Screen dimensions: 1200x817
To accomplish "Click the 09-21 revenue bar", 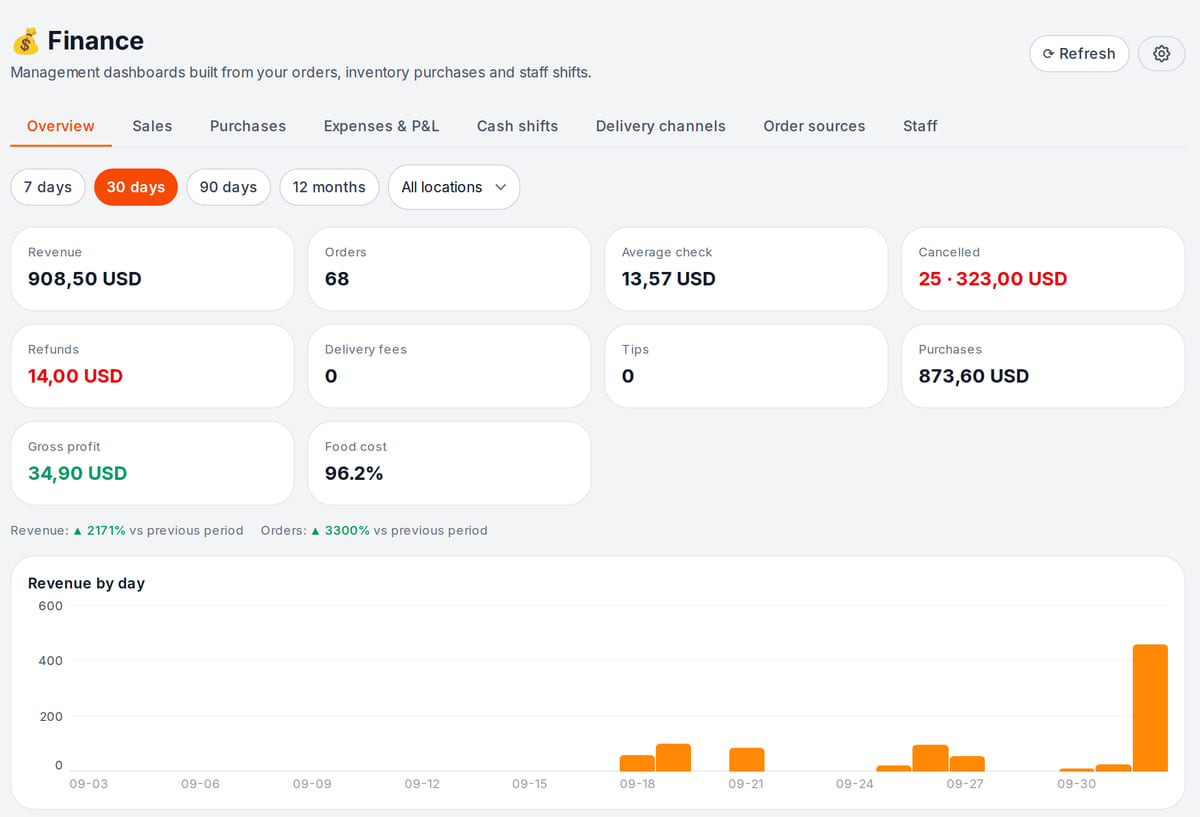I will 746,760.
